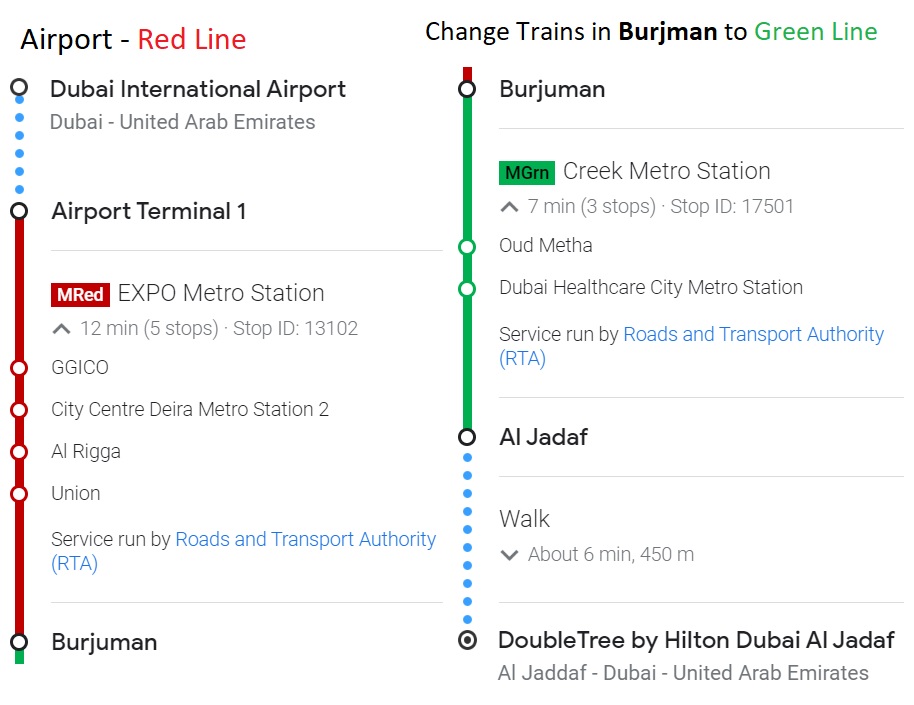The width and height of the screenshot is (914, 705).
Task: Click the Airport Terminal 1 station circle
Action: click(19, 211)
